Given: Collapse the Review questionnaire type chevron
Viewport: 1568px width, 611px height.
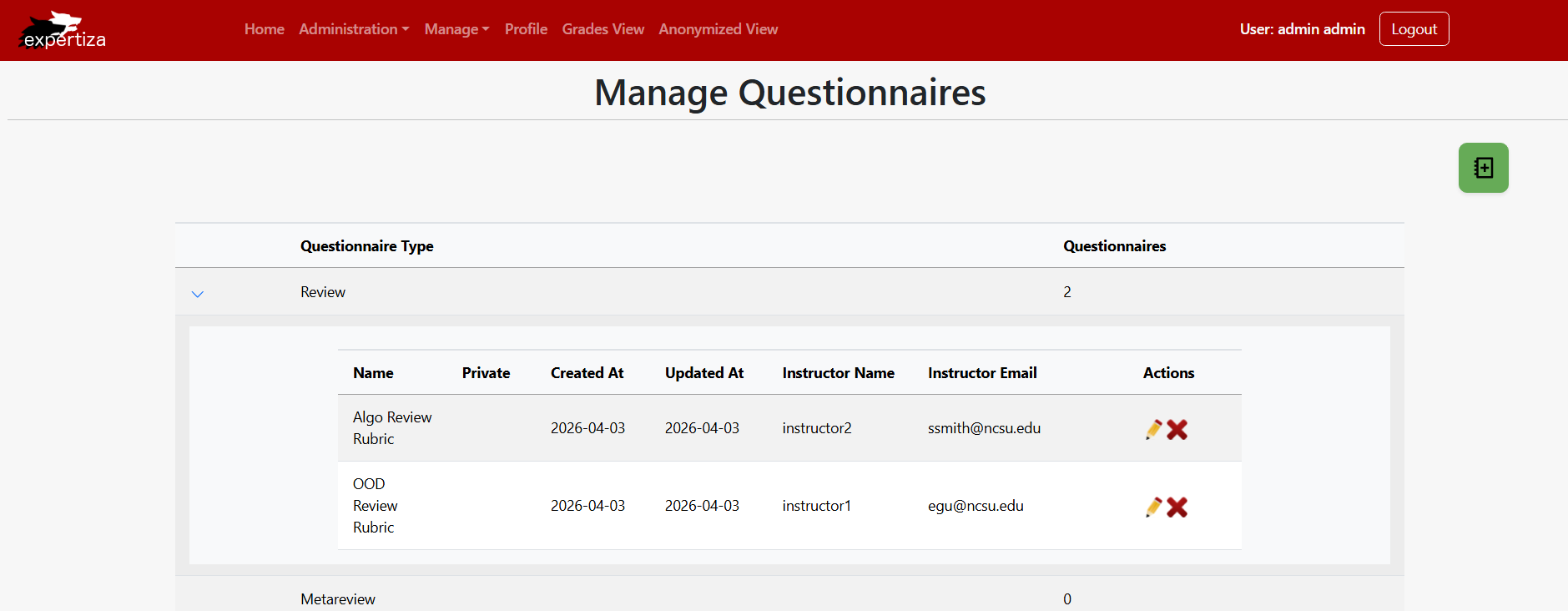Looking at the screenshot, I should (x=198, y=294).
